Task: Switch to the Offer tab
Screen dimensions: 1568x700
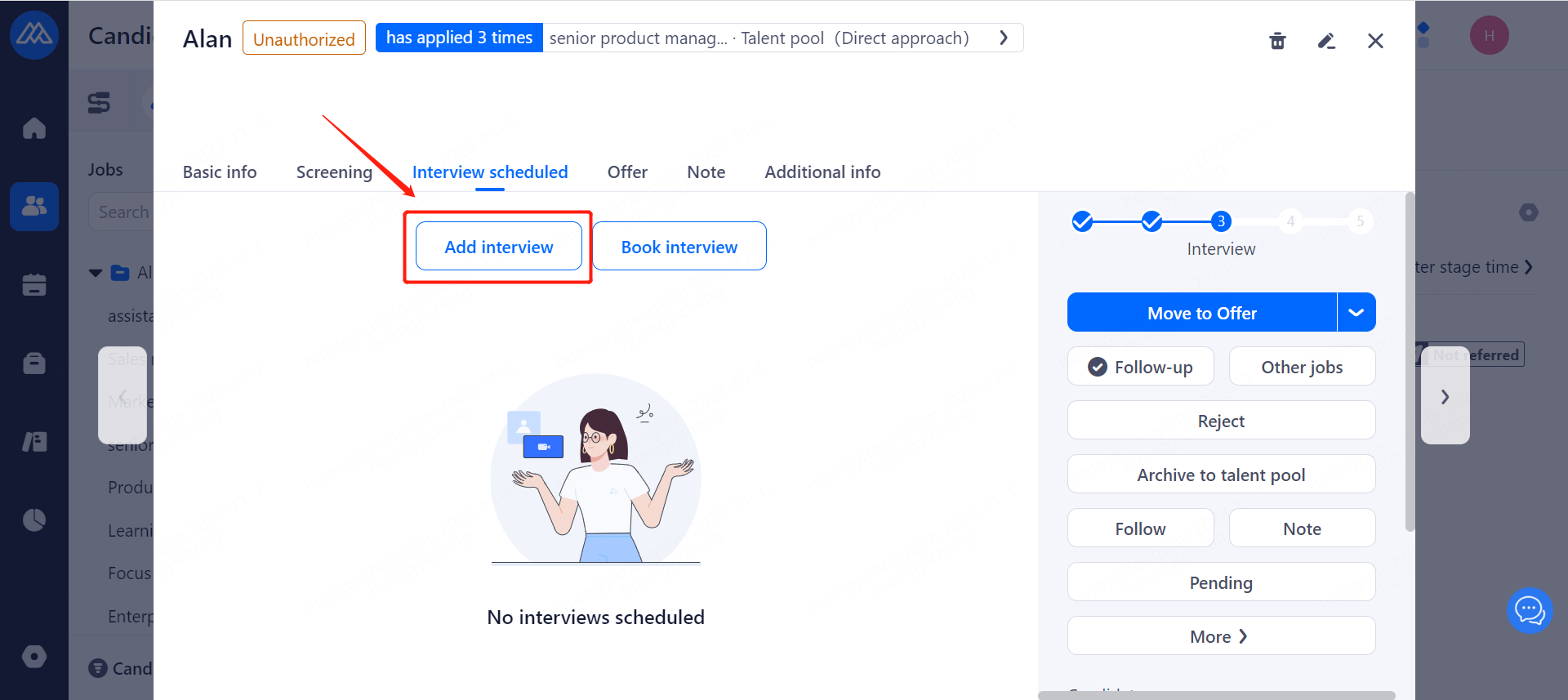Action: coord(627,172)
